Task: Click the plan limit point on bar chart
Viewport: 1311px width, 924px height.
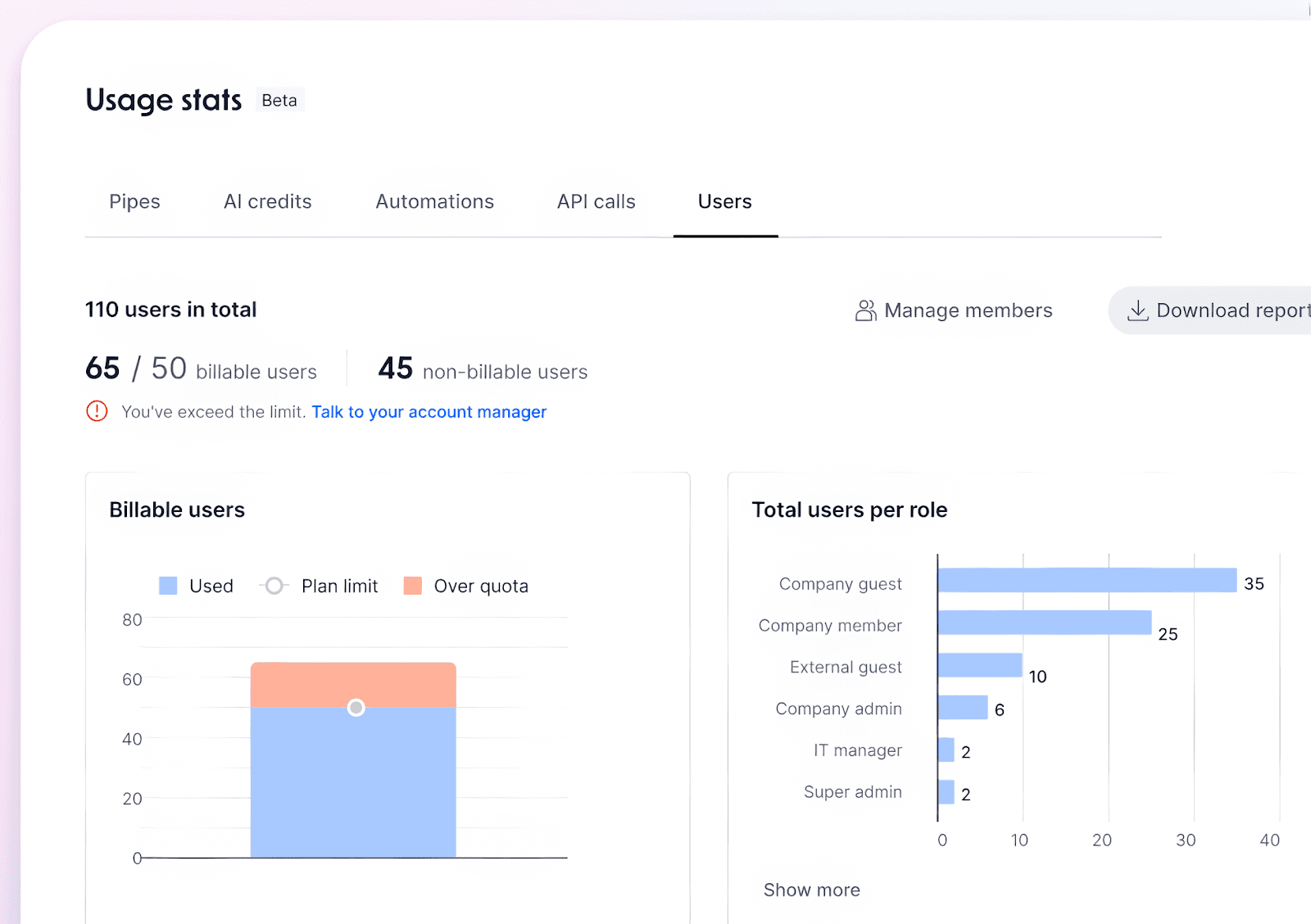Action: [356, 708]
